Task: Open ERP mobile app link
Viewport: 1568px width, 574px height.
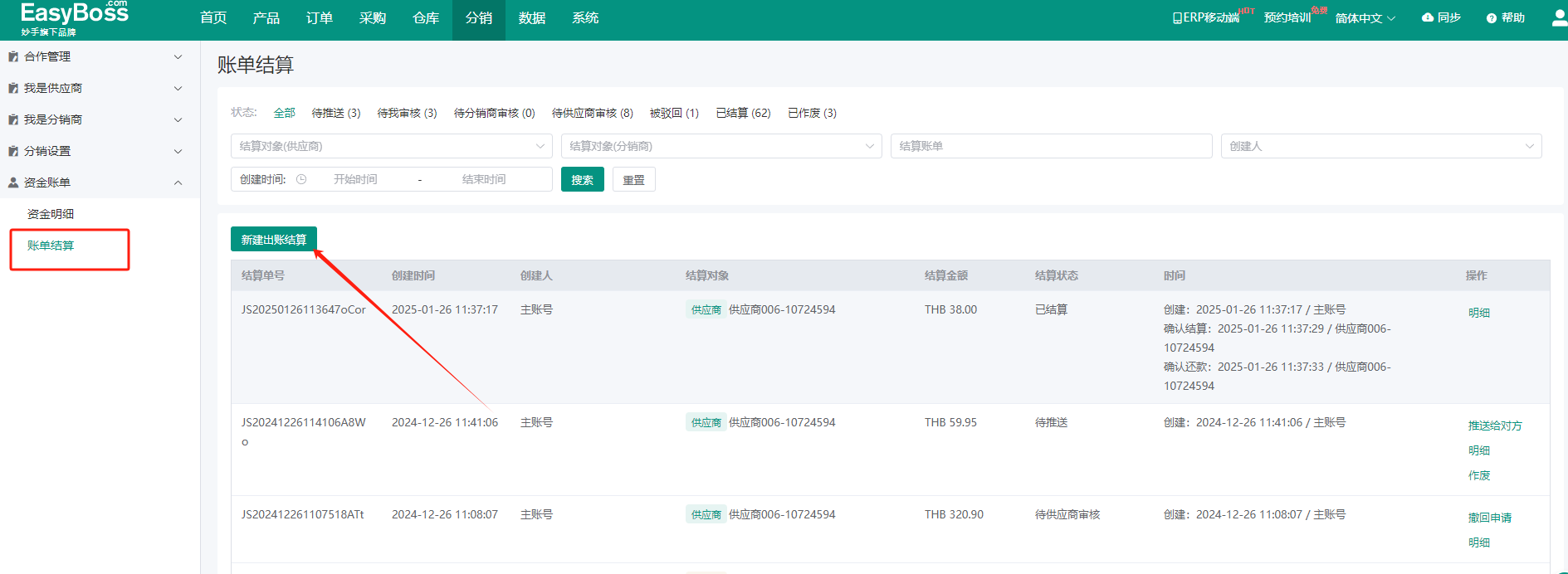Action: point(1205,17)
